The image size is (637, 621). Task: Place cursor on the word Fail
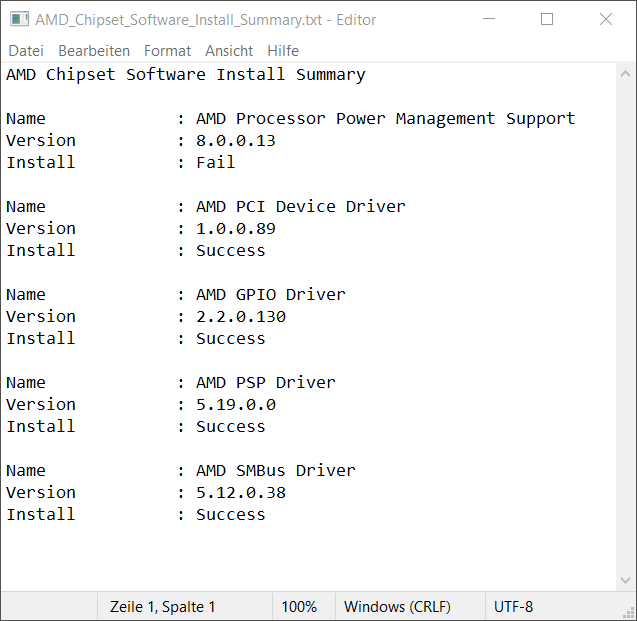coord(215,162)
